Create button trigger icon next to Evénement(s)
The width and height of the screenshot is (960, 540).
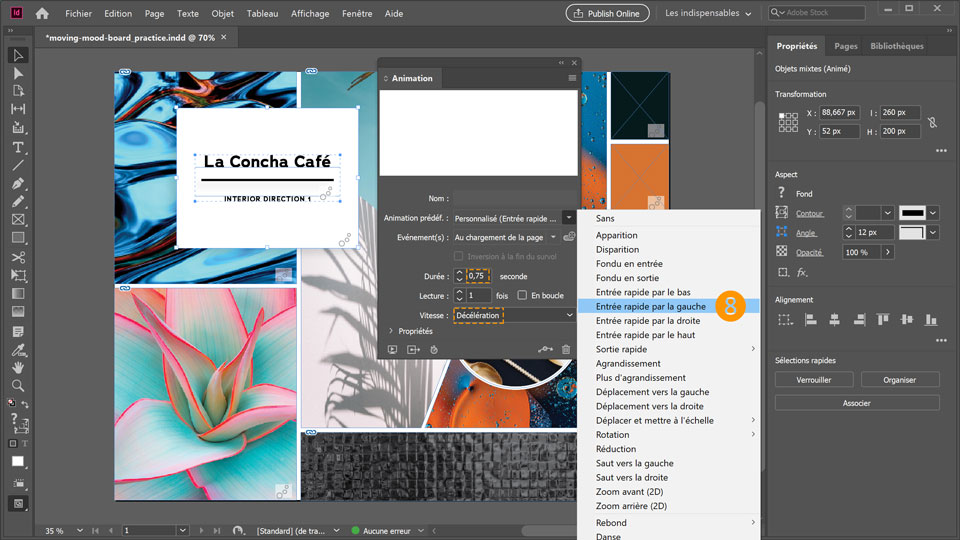[569, 237]
